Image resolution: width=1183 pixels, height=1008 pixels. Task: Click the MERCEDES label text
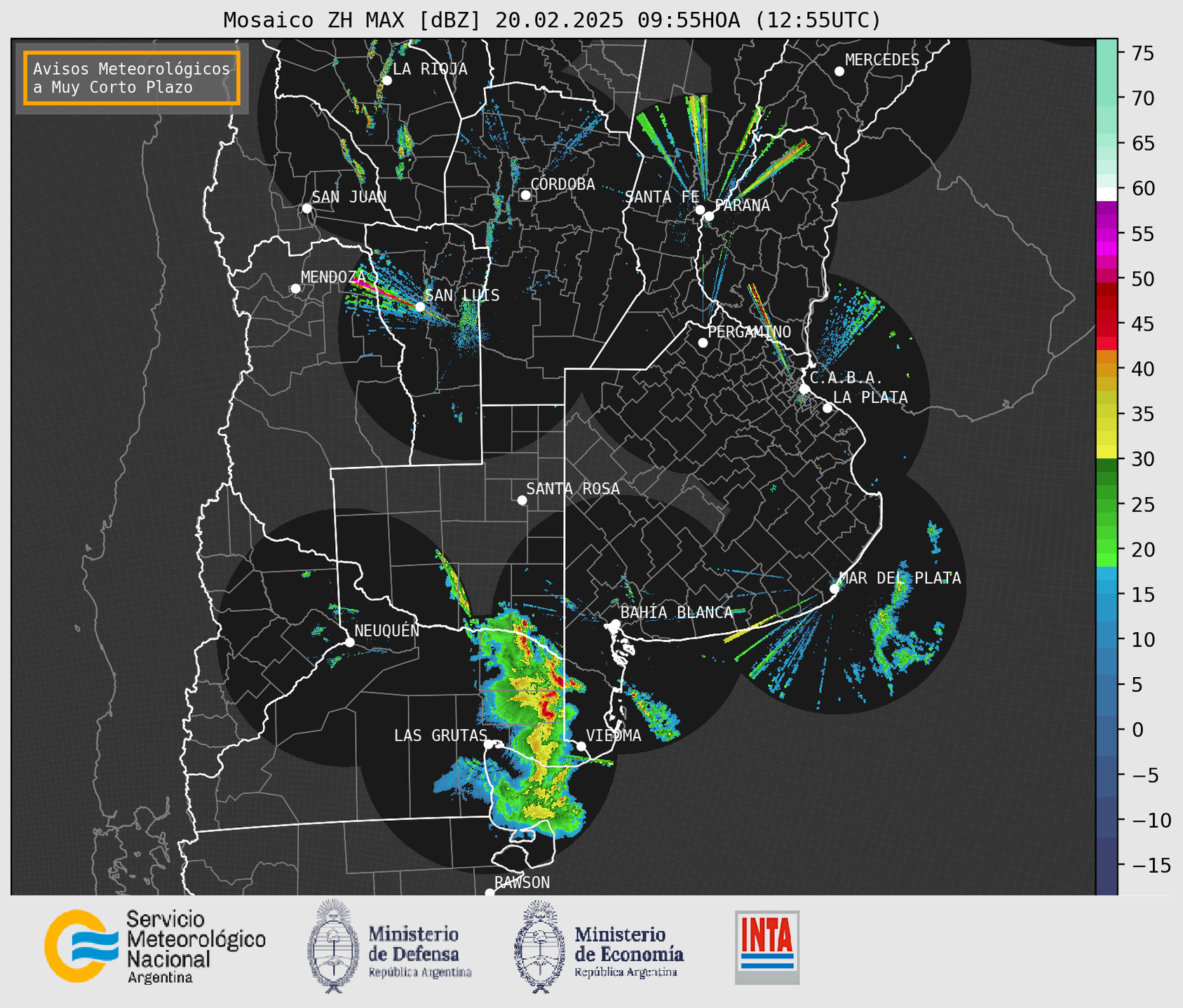pos(881,60)
